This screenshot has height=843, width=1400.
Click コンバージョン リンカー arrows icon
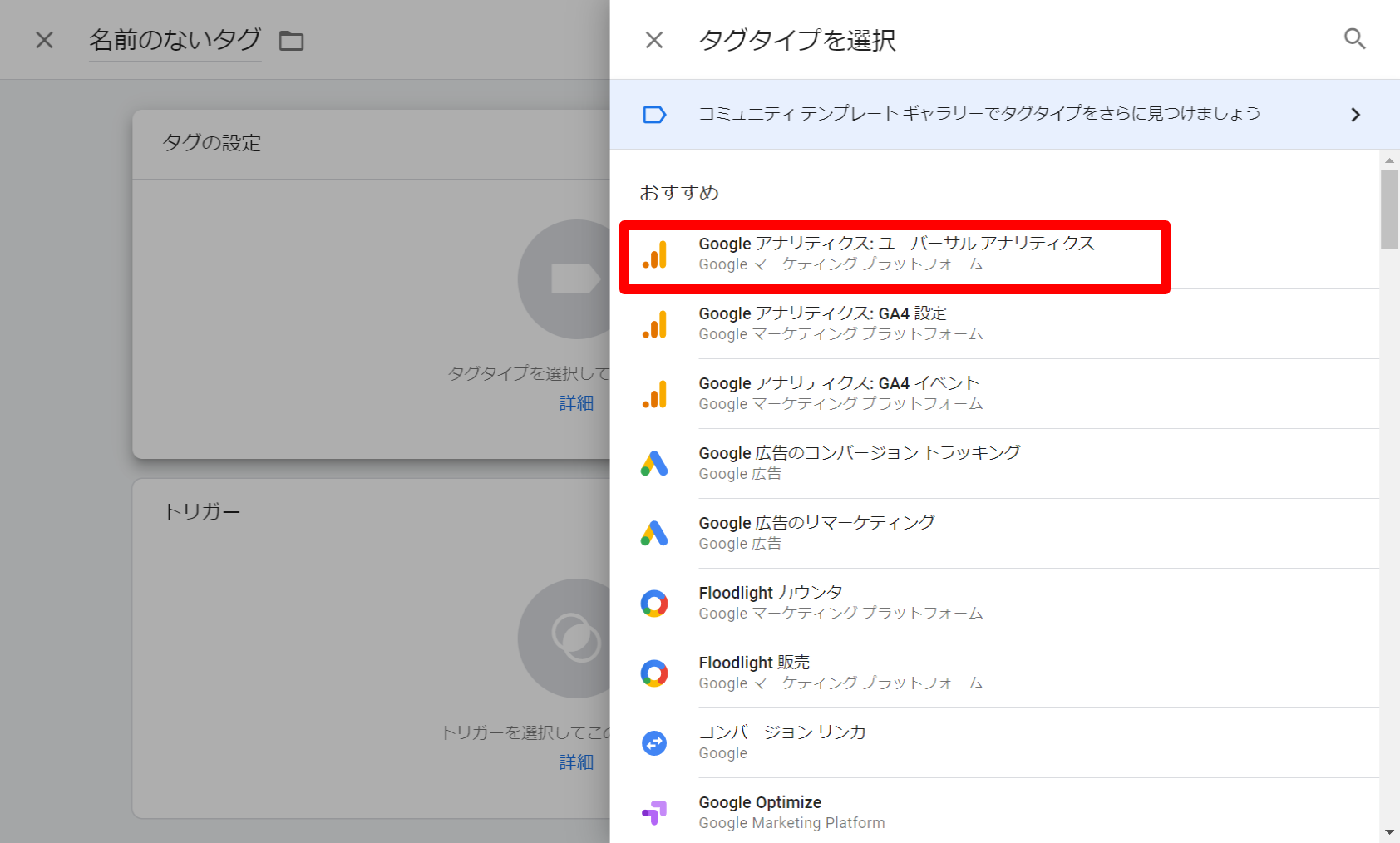pyautogui.click(x=654, y=743)
